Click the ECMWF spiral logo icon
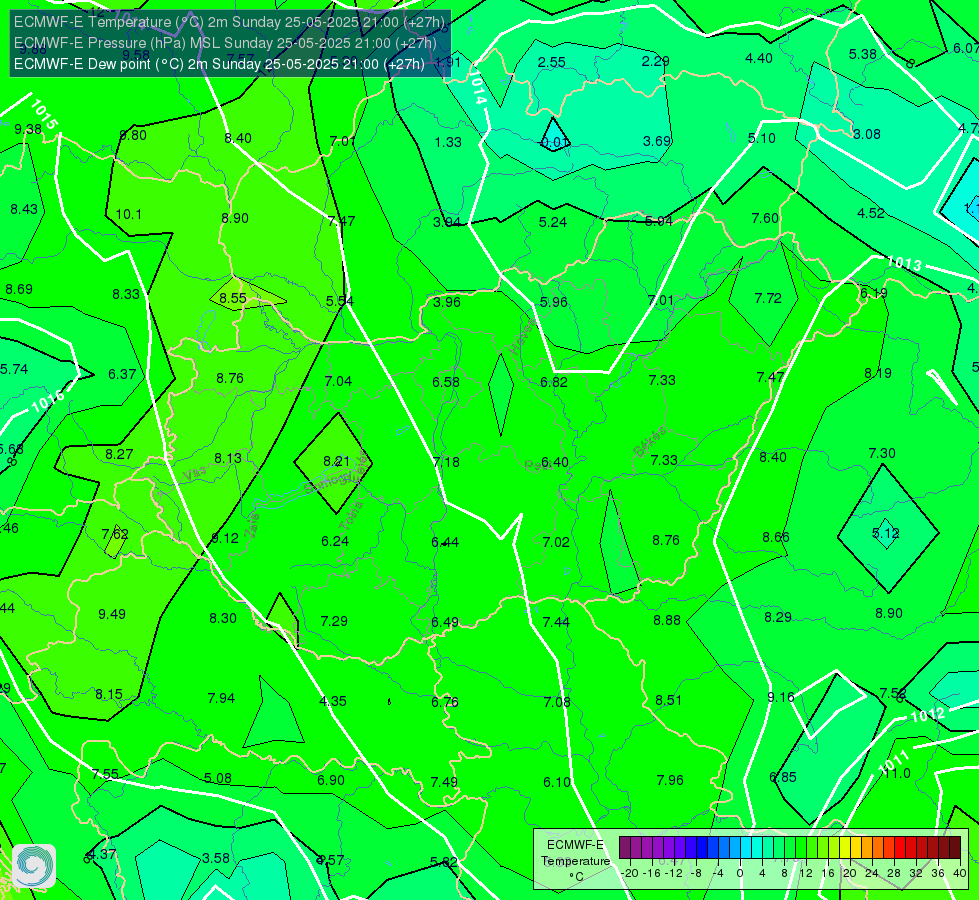This screenshot has width=979, height=900. pos(34,866)
